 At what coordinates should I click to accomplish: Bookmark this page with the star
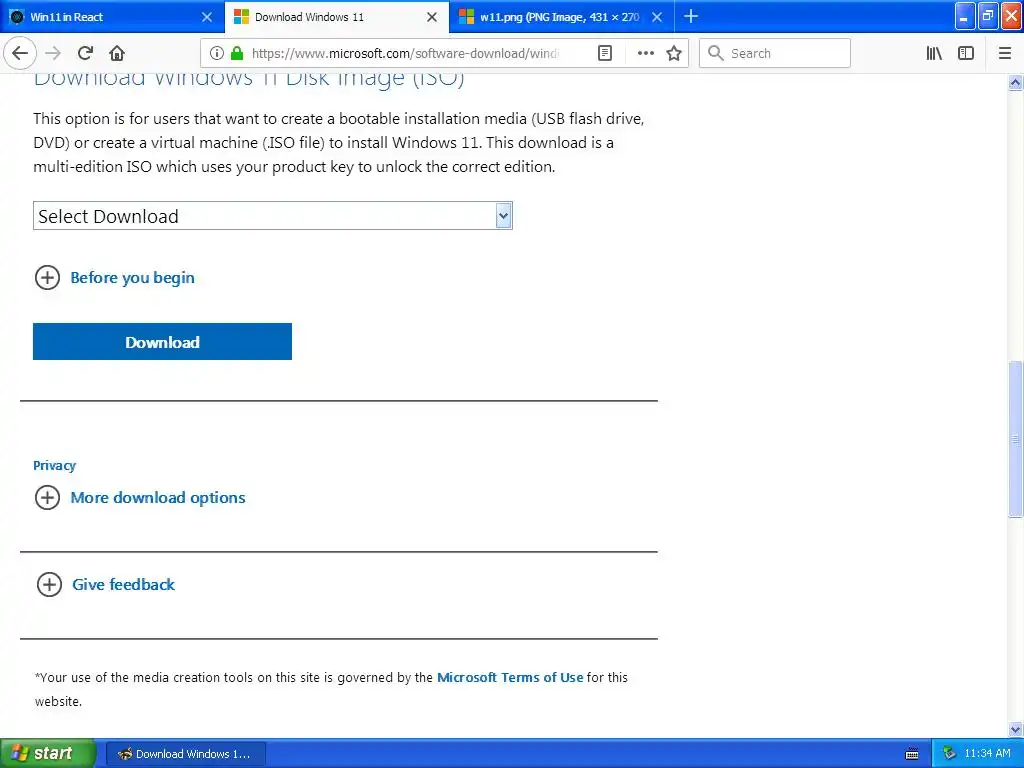click(674, 54)
